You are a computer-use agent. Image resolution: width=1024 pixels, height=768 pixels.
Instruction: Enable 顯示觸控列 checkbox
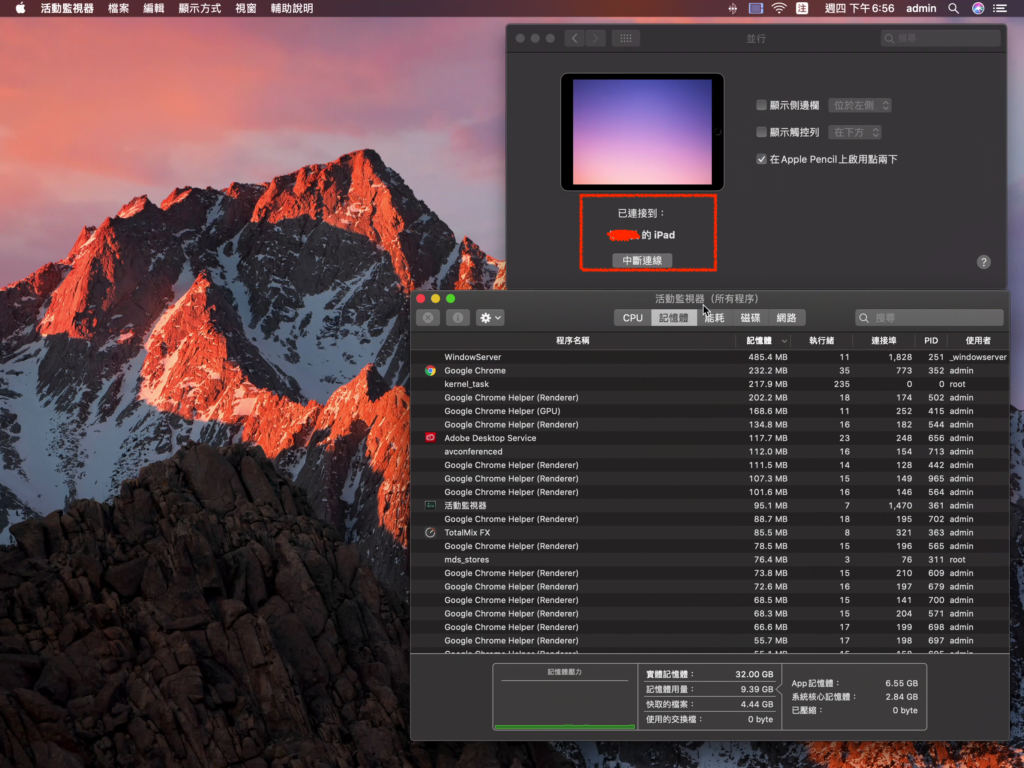[761, 132]
